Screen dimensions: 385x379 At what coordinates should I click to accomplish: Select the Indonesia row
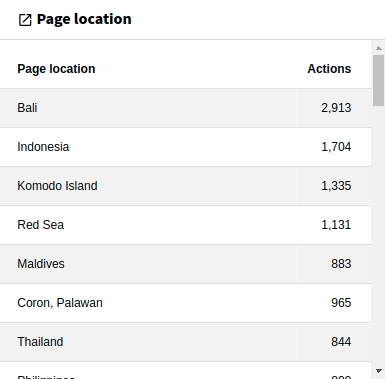(x=185, y=147)
